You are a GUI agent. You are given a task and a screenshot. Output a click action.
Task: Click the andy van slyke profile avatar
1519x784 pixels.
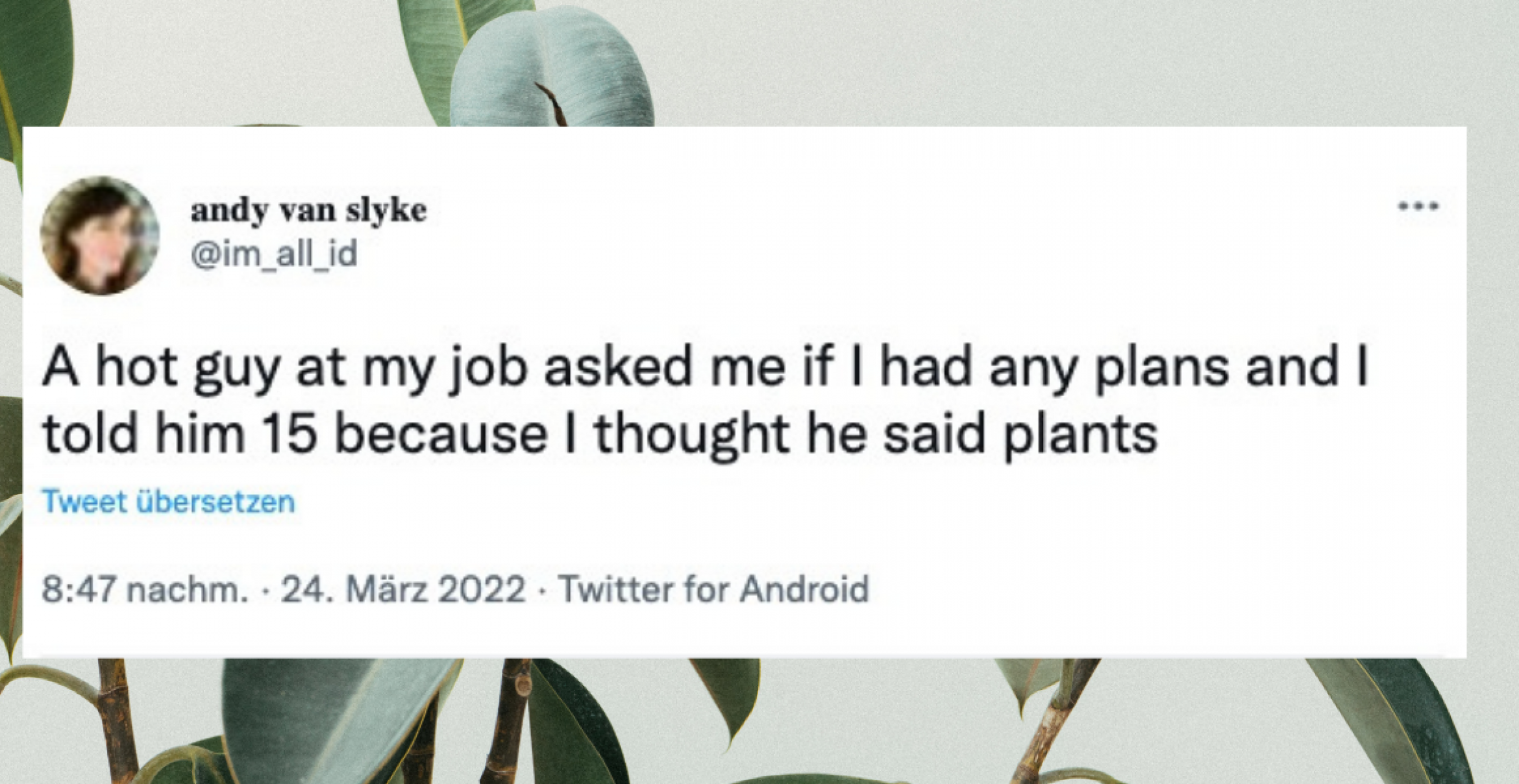[100, 236]
